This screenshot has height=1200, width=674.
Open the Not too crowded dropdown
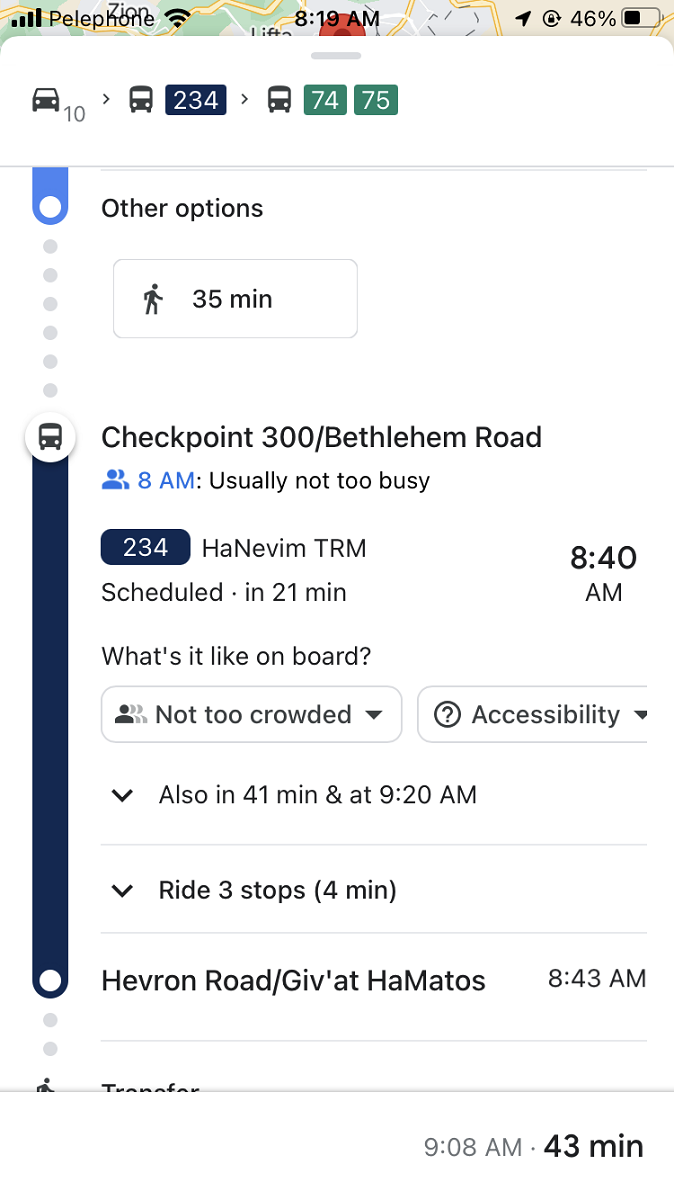click(250, 714)
